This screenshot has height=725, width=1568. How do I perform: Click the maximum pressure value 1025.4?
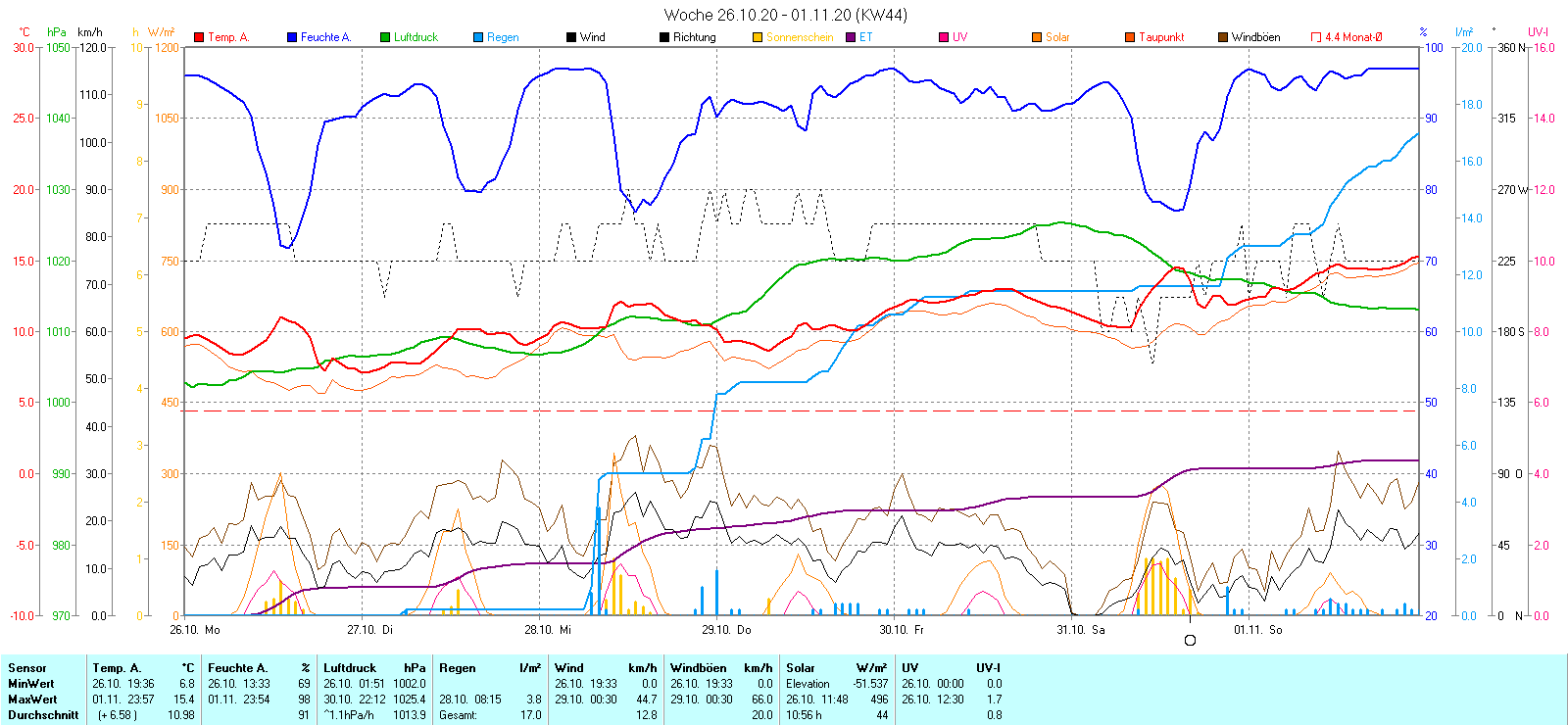[x=410, y=700]
